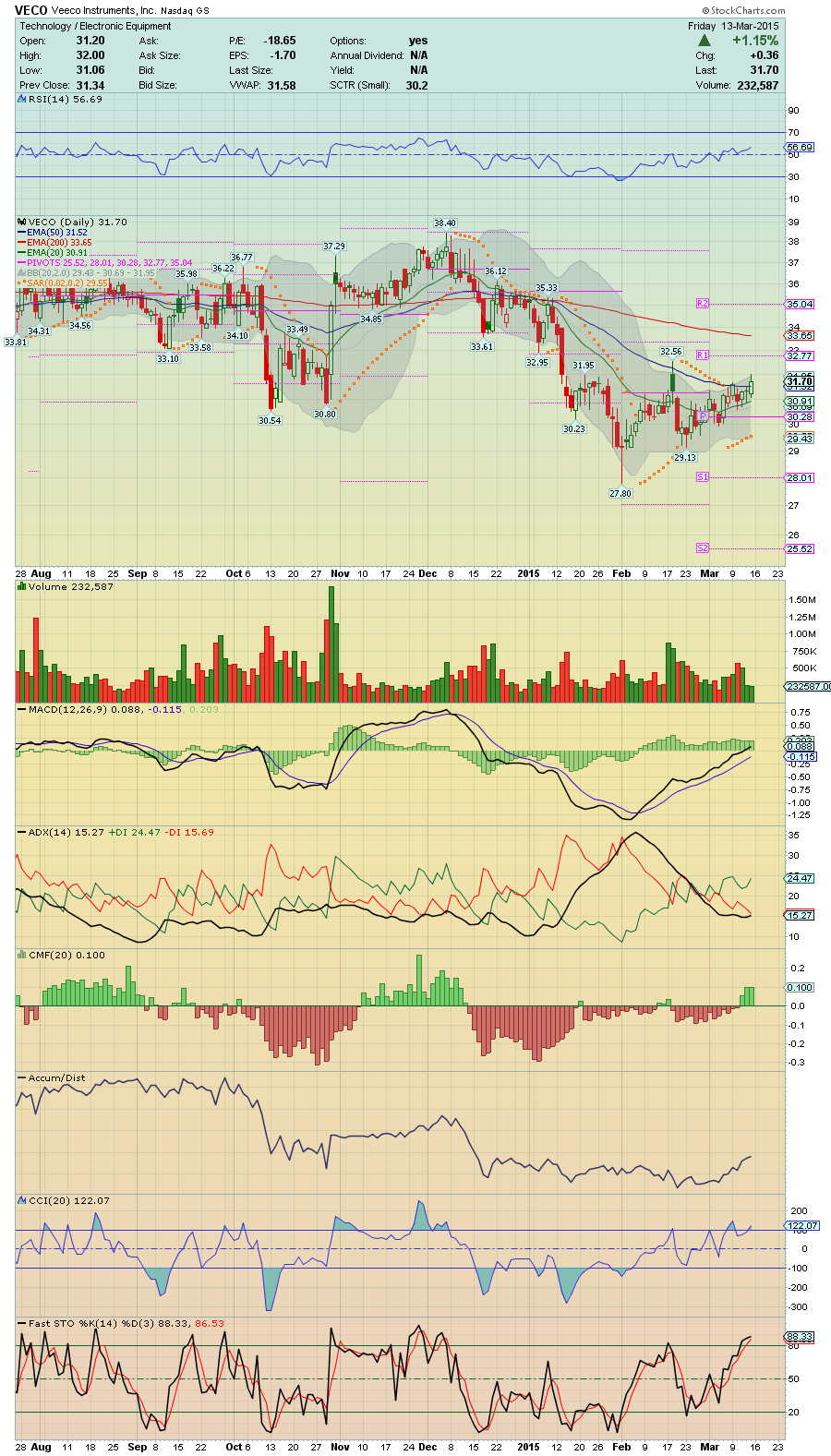The height and width of the screenshot is (1456, 831).
Task: Click the +1.15% percent change value
Action: (755, 41)
